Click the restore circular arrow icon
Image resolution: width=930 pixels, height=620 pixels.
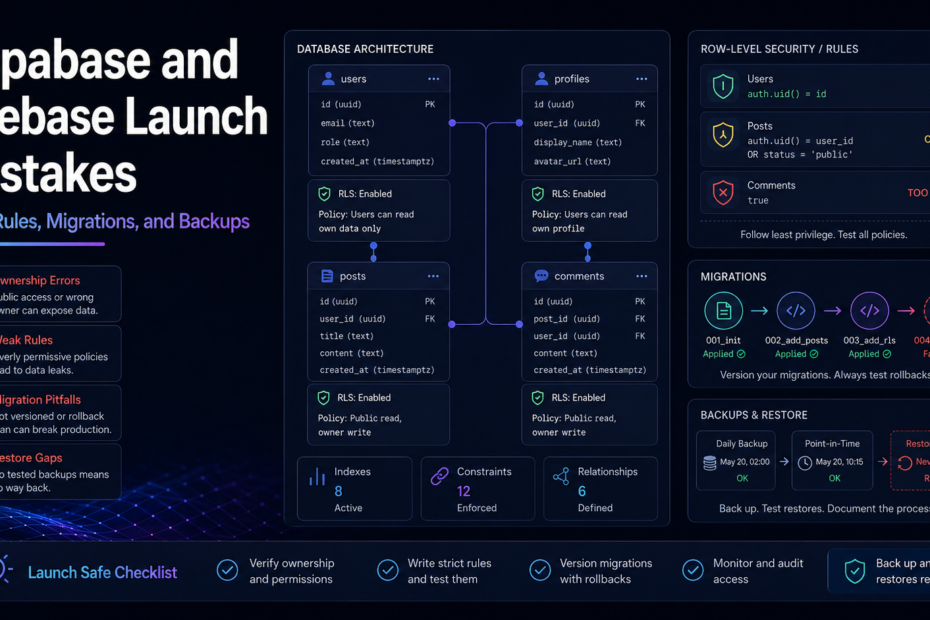(905, 463)
